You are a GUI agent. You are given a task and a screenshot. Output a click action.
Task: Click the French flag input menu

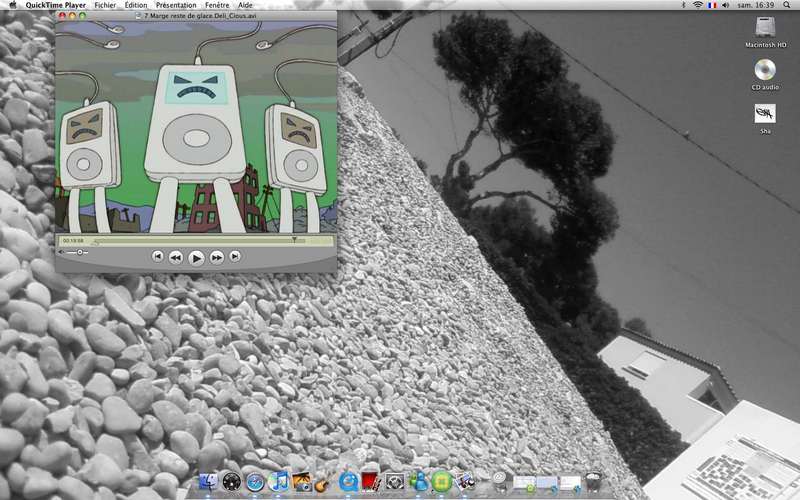(712, 5)
